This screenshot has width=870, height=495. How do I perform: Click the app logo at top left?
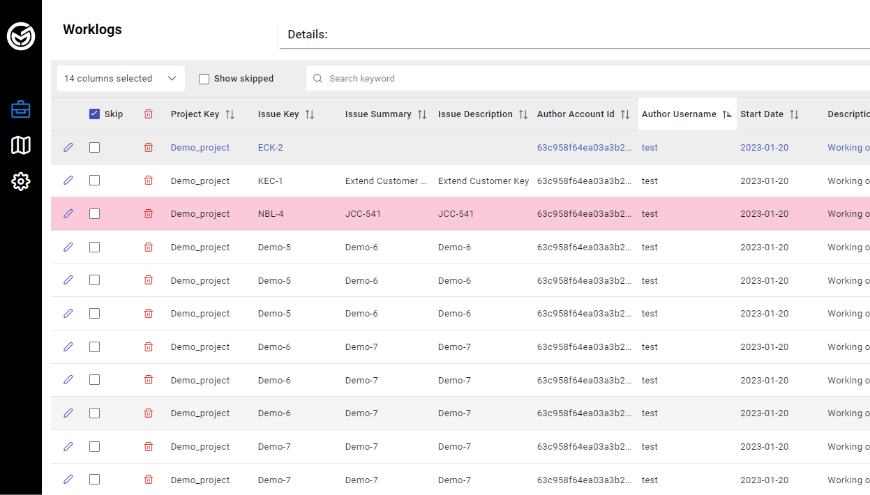point(21,37)
